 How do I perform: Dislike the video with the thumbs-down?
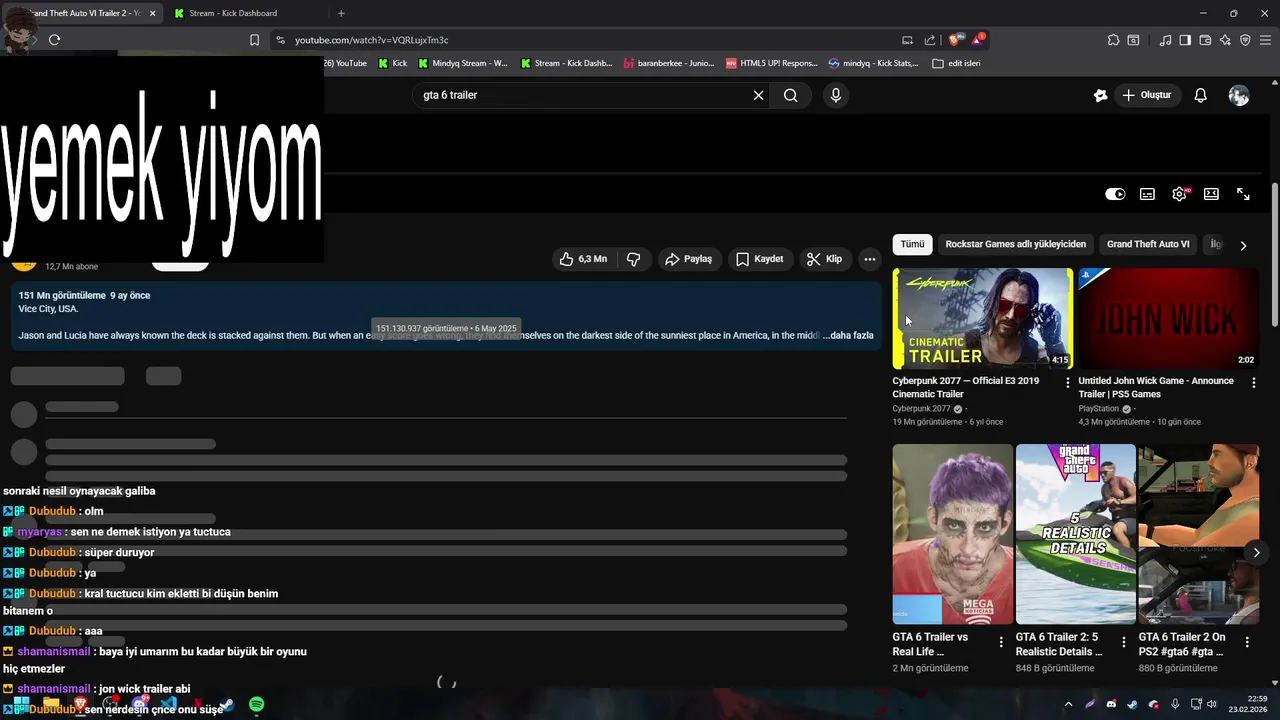click(634, 259)
